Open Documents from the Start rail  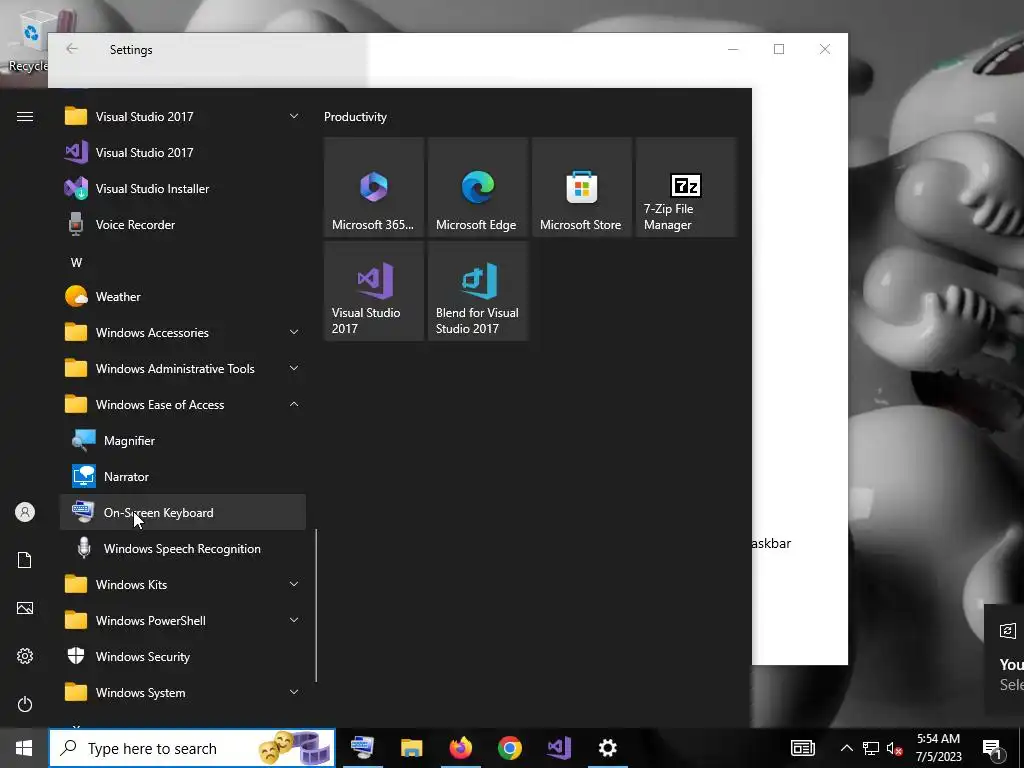(25, 560)
